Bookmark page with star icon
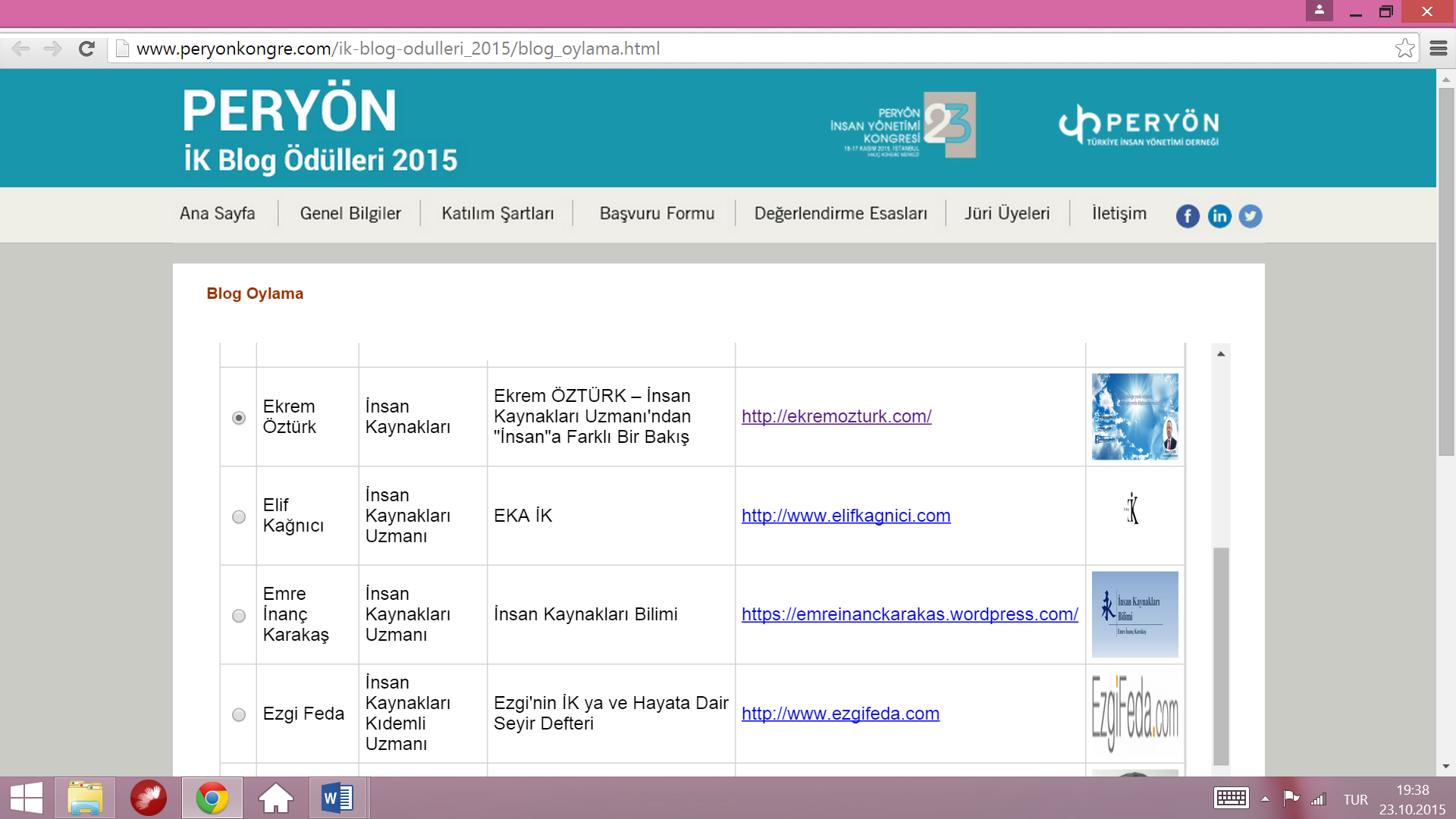1456x819 pixels. pos(1404,49)
